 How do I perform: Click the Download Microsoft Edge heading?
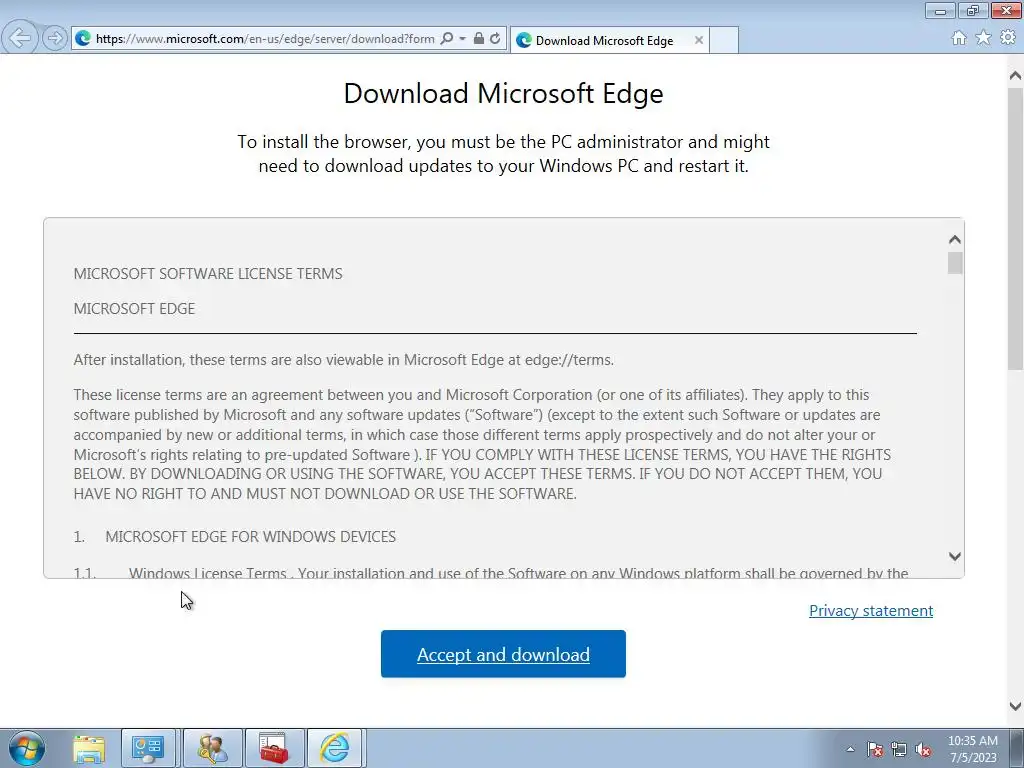tap(504, 93)
